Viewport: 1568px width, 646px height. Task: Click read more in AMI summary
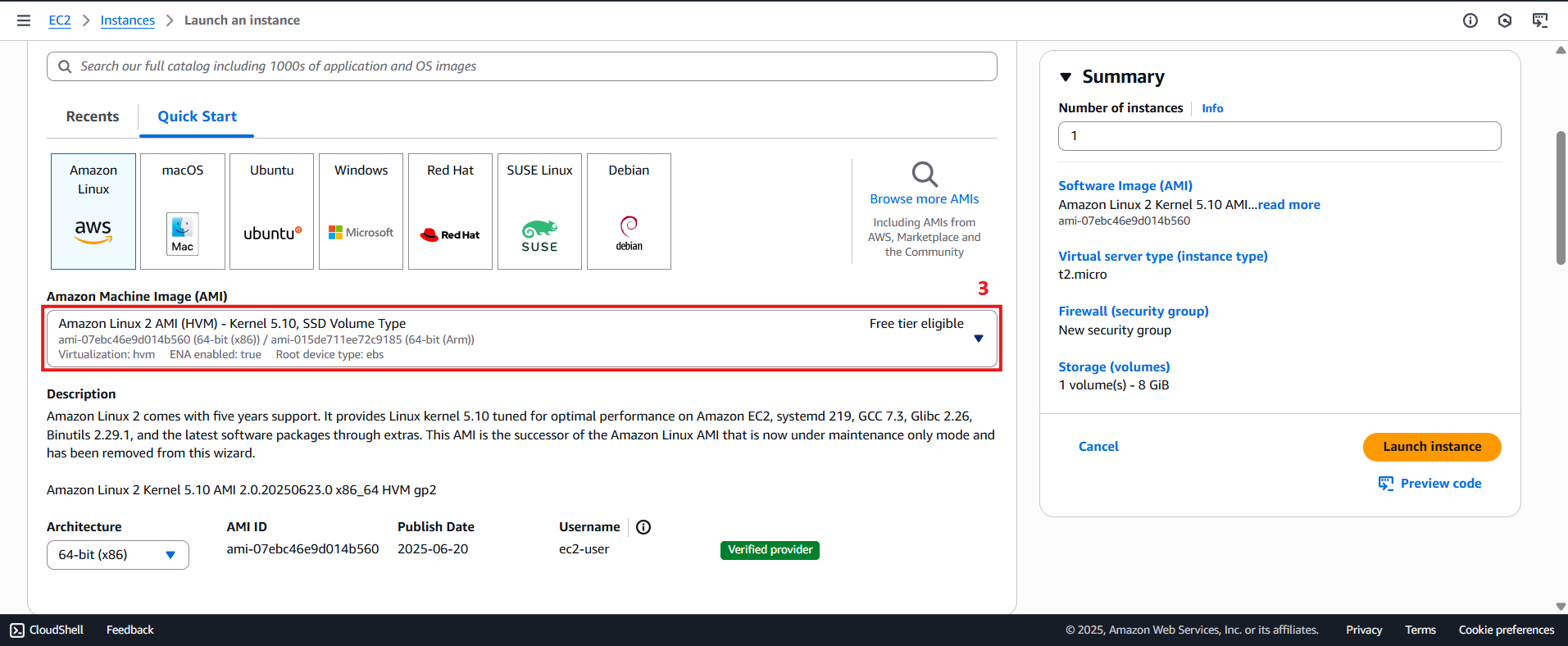1289,205
